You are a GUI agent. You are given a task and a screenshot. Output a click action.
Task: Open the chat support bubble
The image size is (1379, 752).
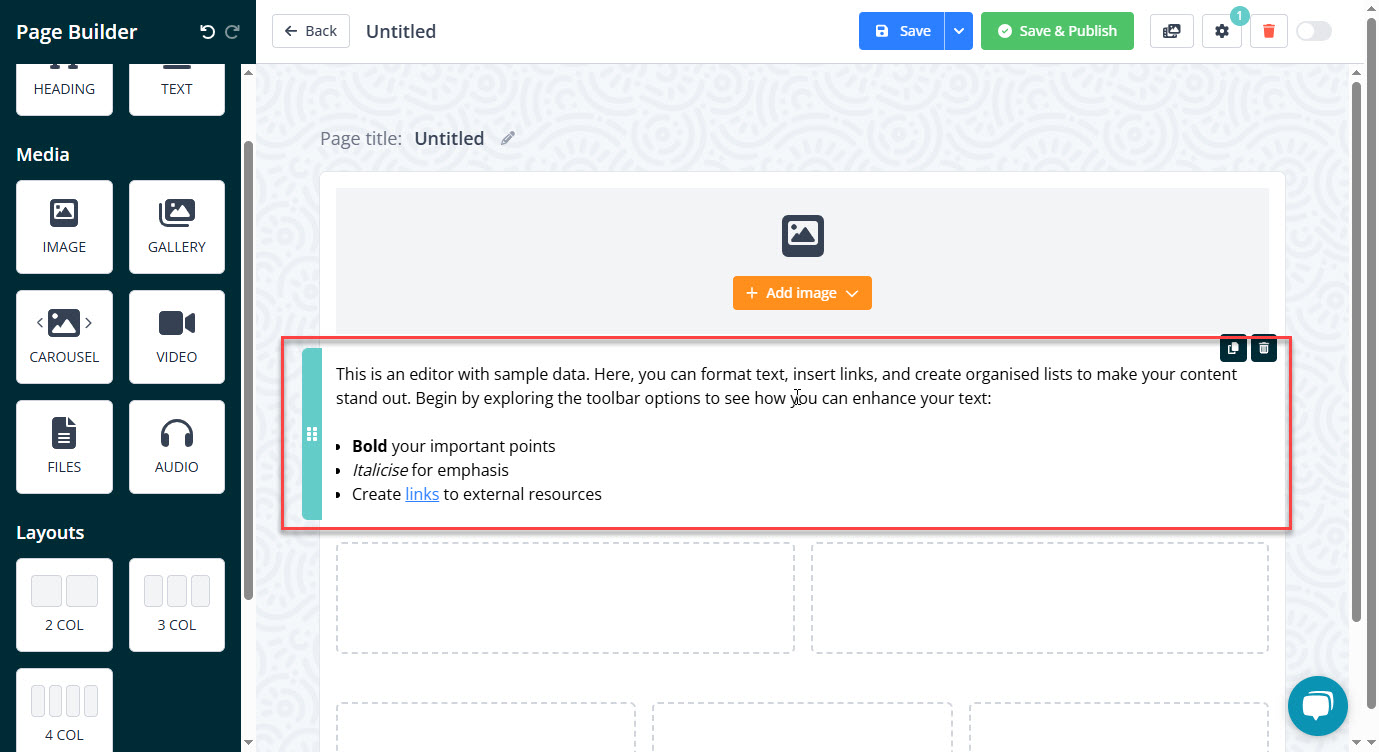click(1317, 706)
